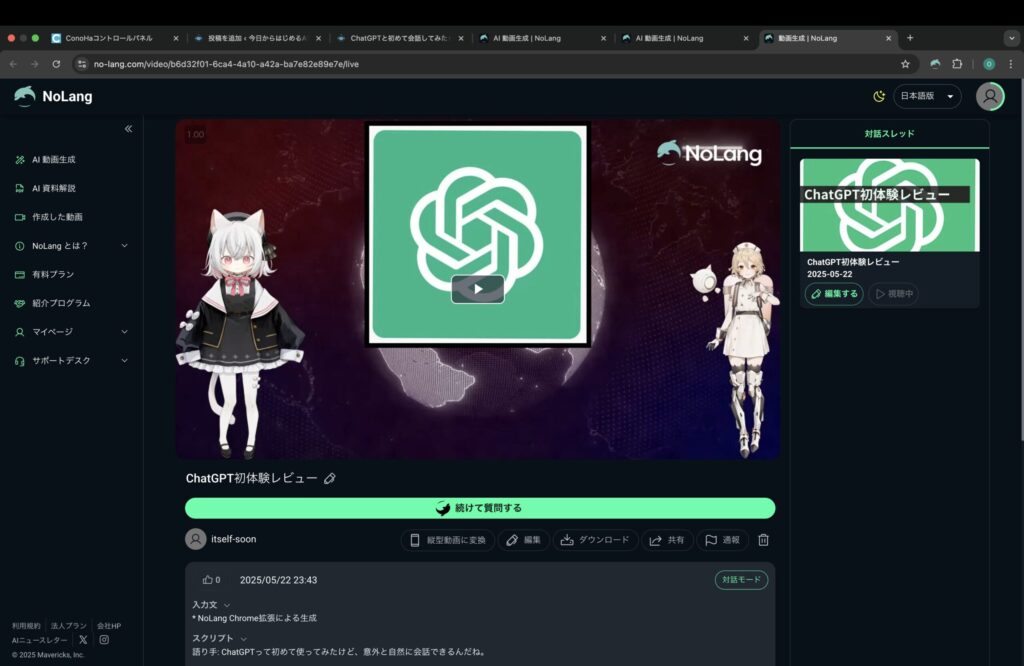Go to 作成した動画 in the sidebar

tap(57, 217)
